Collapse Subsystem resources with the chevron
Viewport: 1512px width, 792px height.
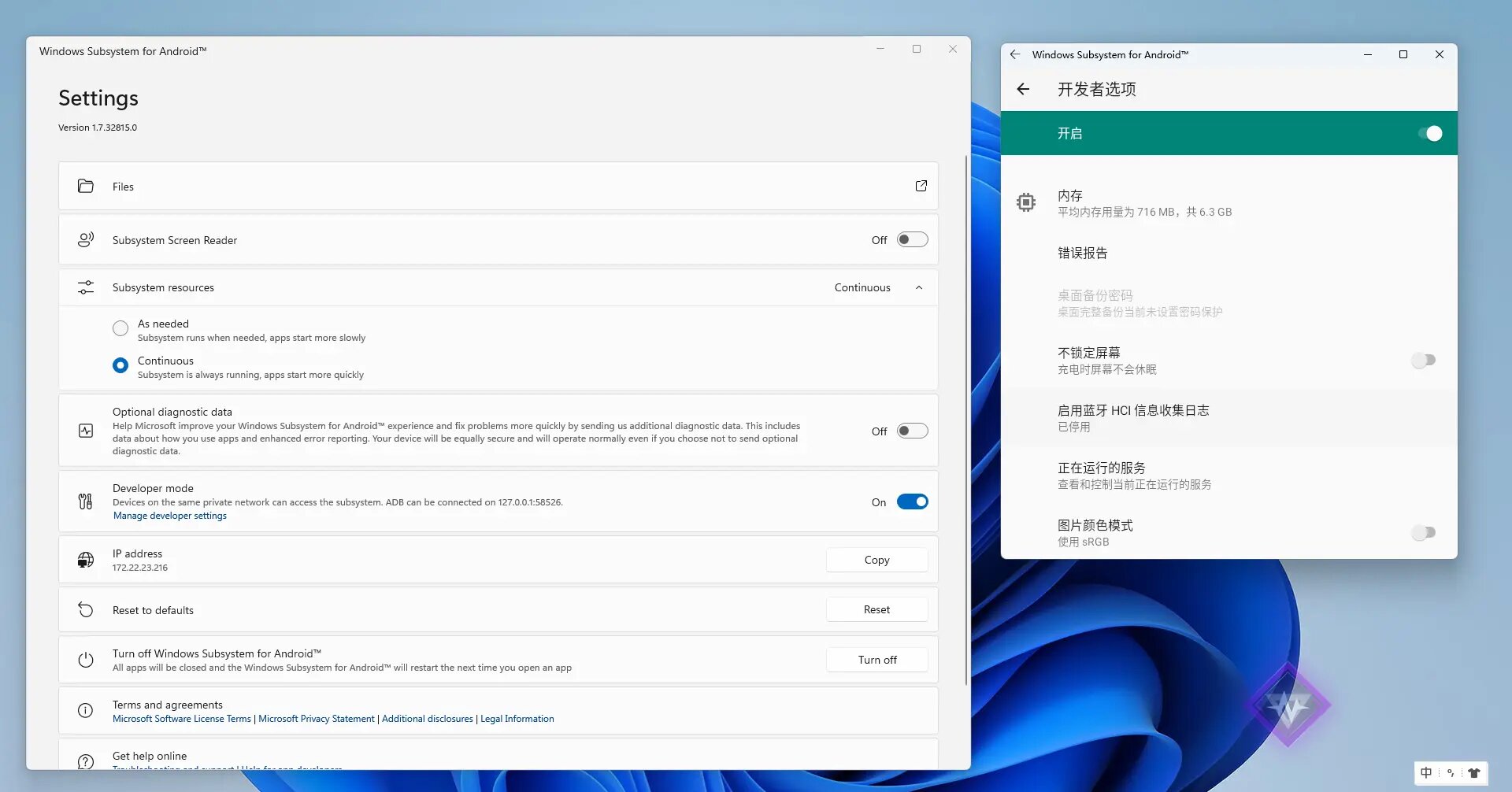[x=919, y=287]
